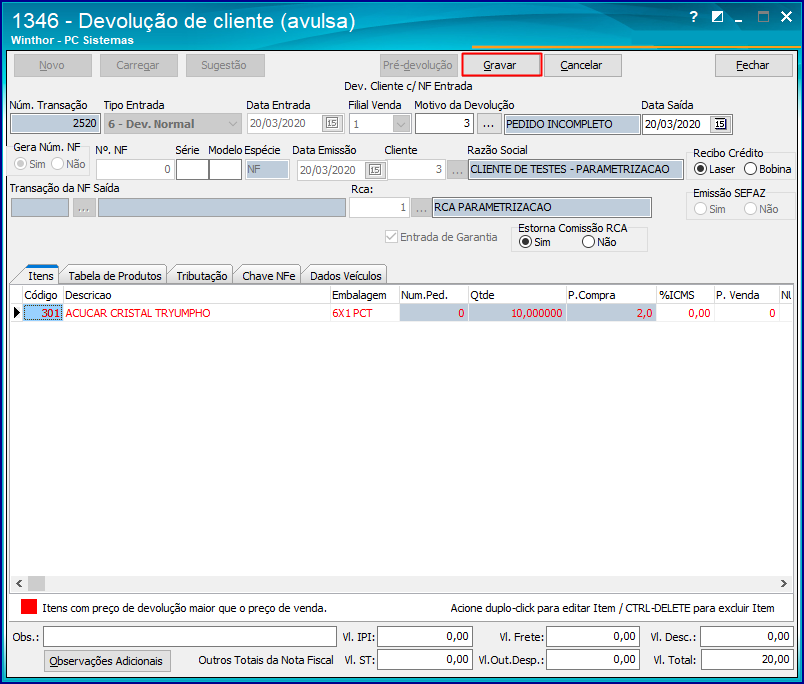
Task: Open the Cliente lookup ellipsis button
Action: click(x=457, y=170)
